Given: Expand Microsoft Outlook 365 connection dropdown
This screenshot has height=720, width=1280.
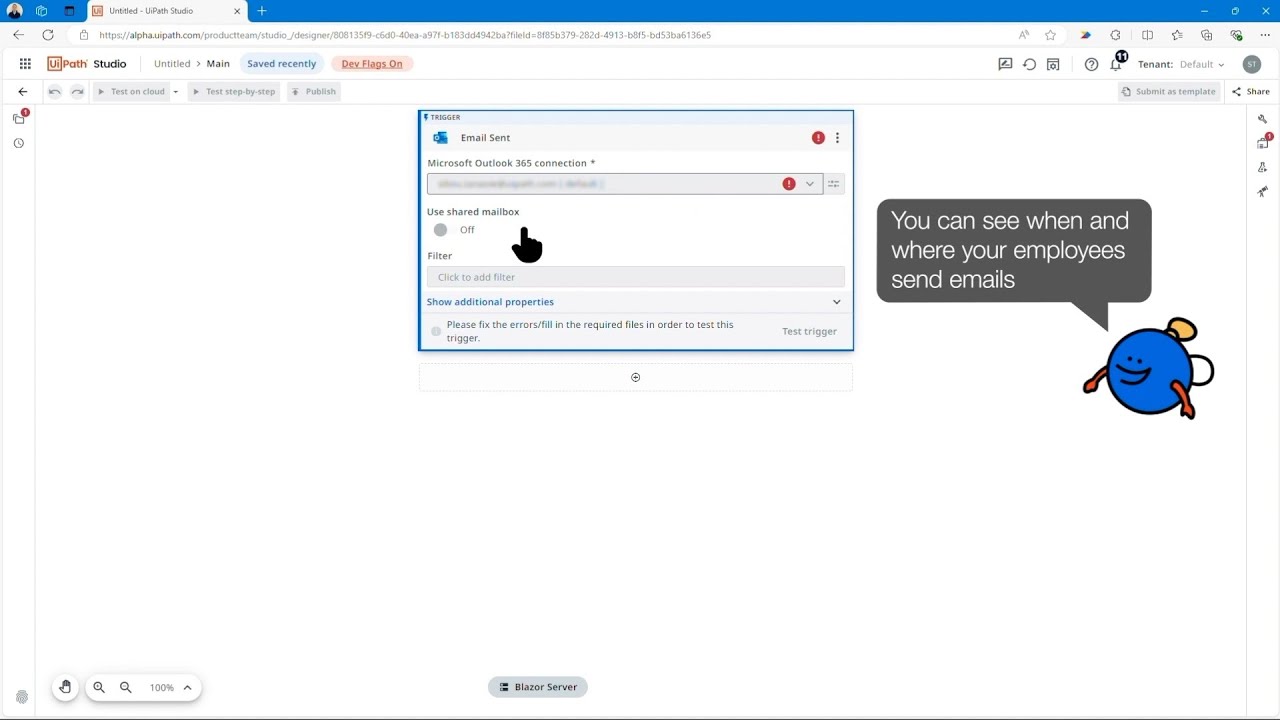Looking at the screenshot, I should [x=810, y=184].
